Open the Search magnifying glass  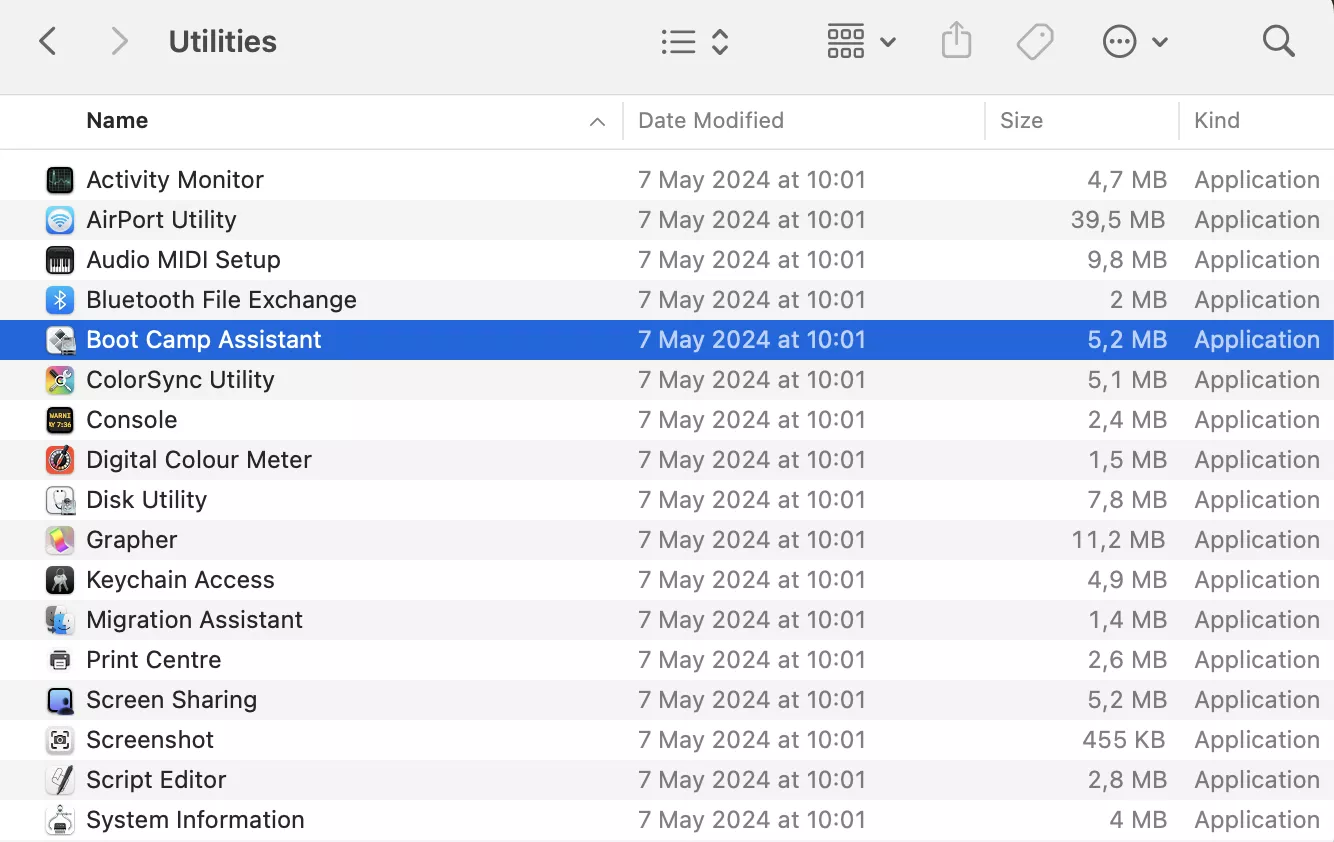coord(1278,42)
